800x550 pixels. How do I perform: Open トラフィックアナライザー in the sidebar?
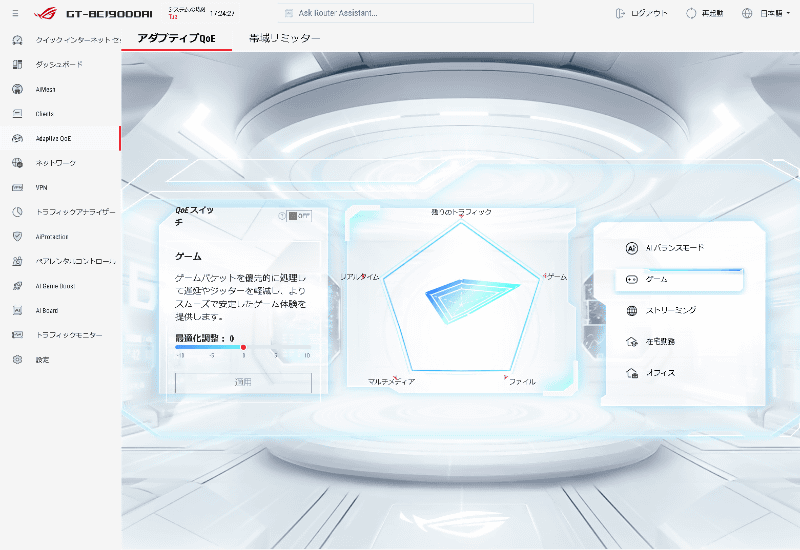pyautogui.click(x=61, y=212)
